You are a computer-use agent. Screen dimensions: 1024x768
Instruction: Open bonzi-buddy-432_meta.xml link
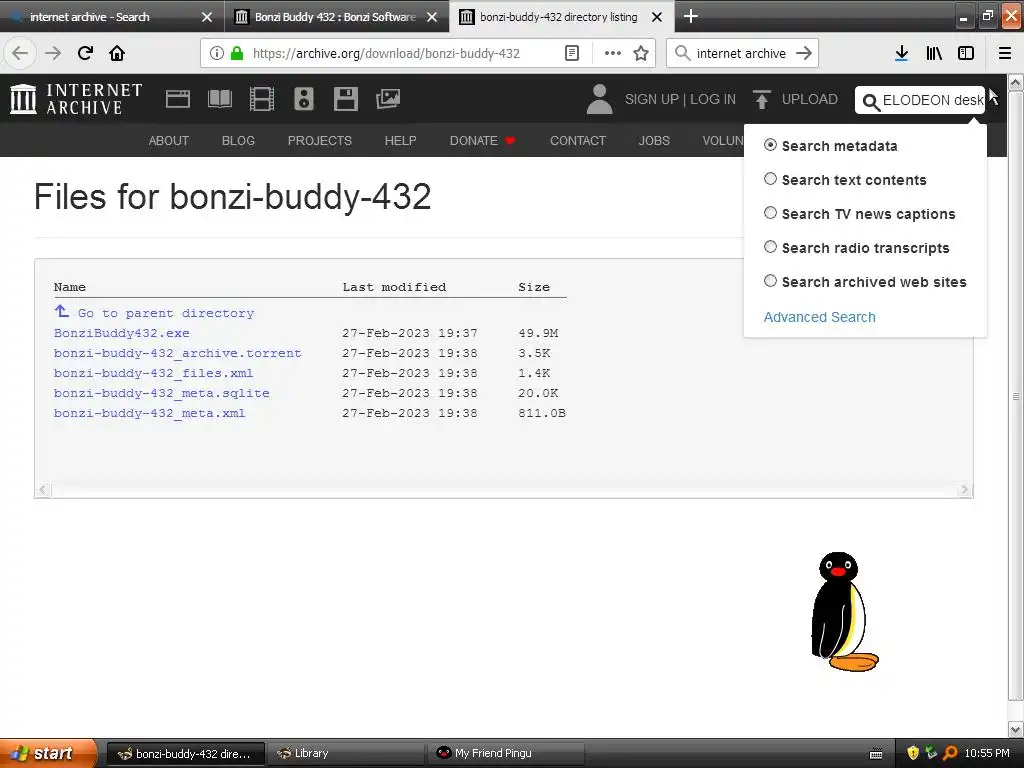coord(150,413)
